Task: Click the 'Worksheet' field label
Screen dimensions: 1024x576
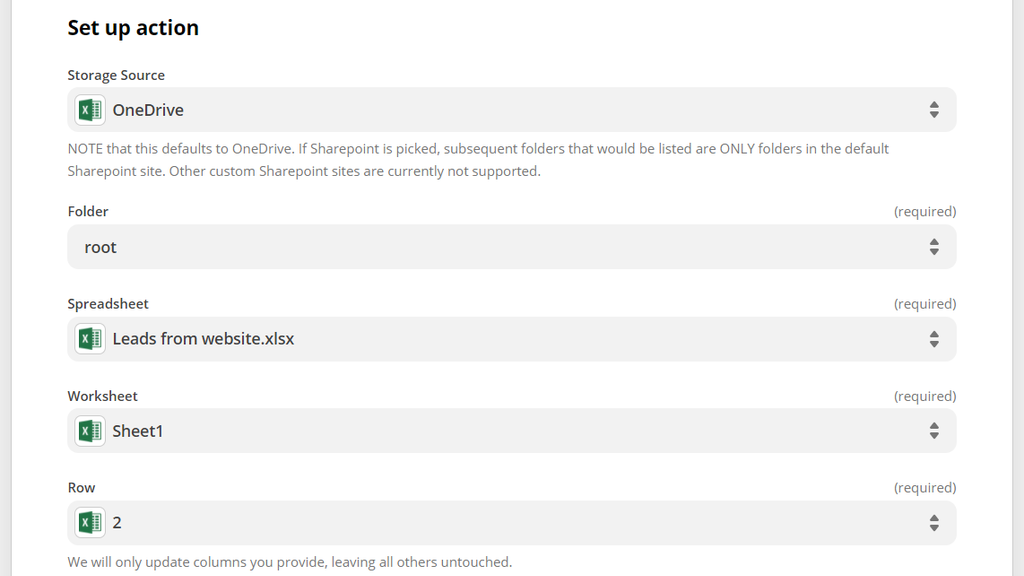Action: tap(103, 396)
